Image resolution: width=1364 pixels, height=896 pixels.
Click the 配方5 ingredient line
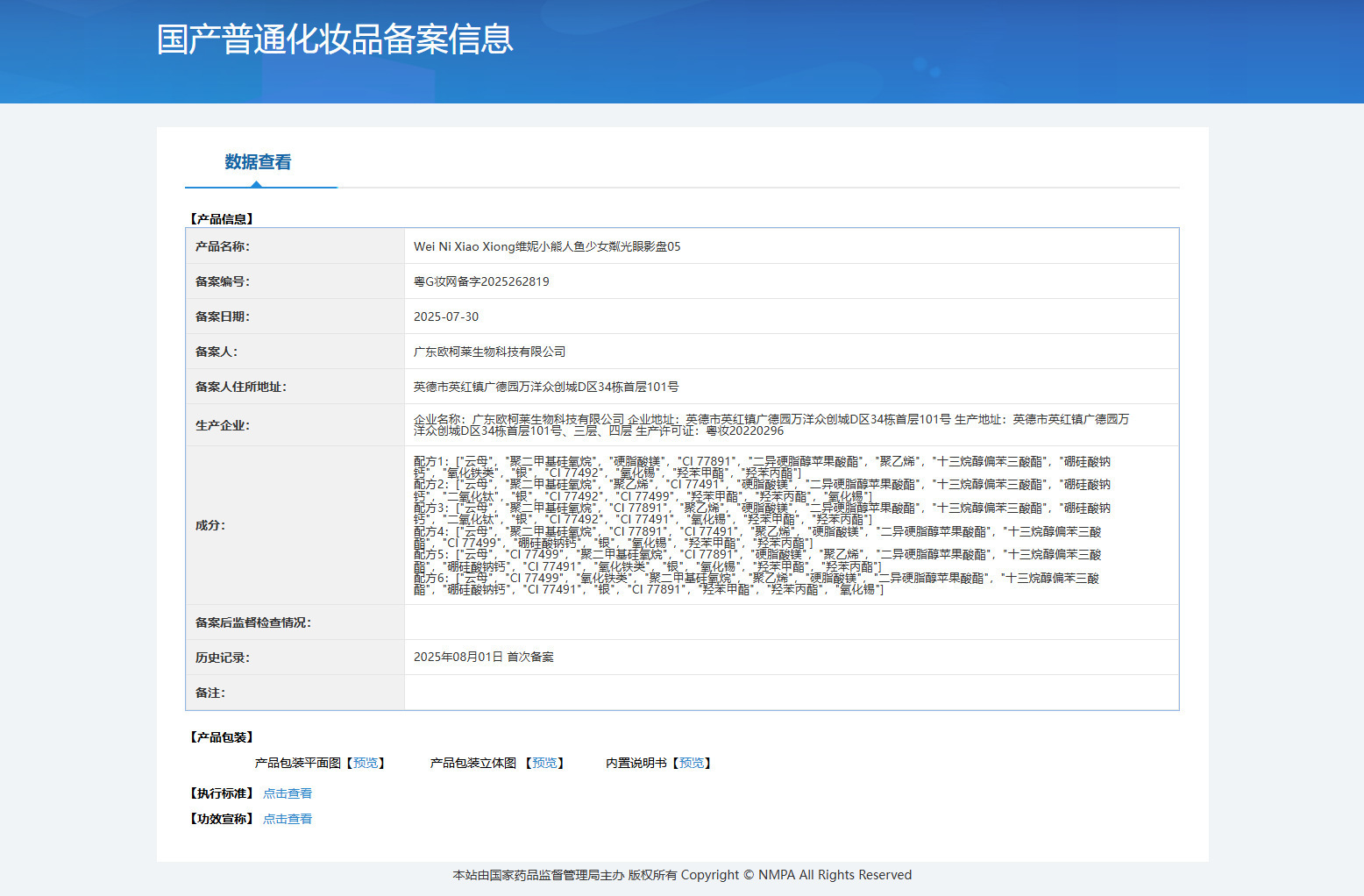point(757,560)
